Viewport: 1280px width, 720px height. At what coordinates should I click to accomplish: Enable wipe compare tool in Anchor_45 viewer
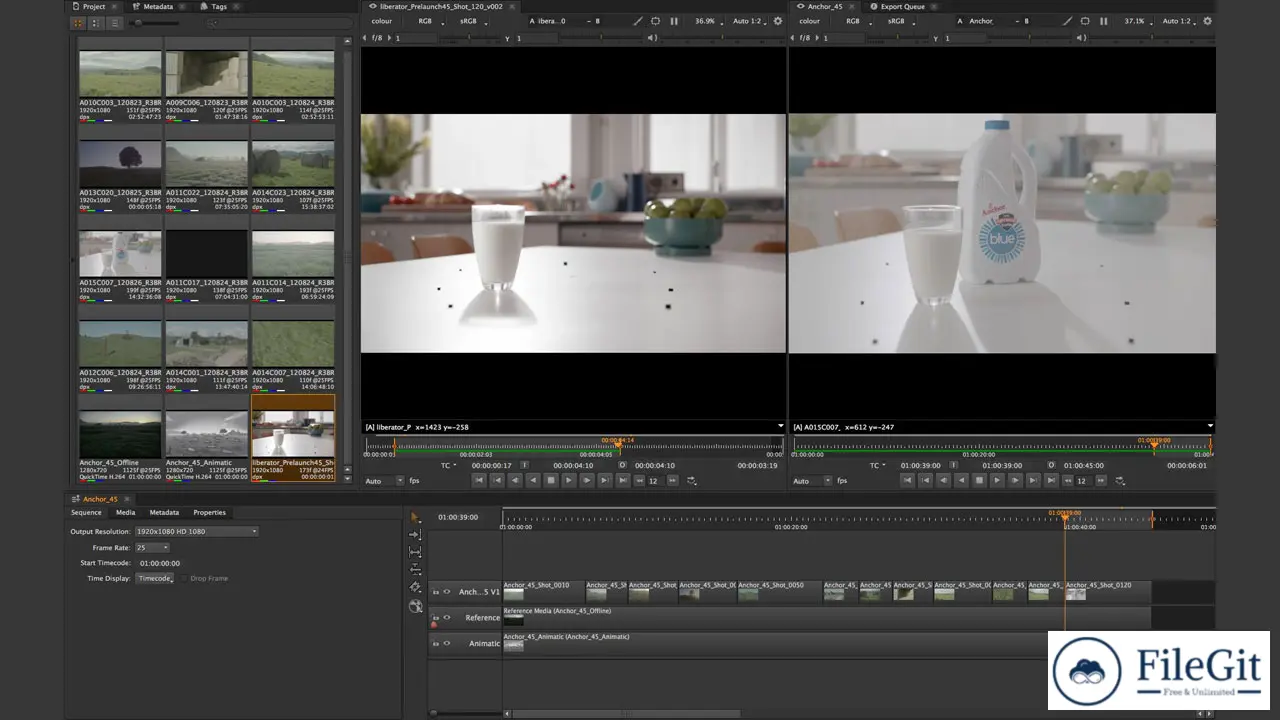[x=1068, y=21]
